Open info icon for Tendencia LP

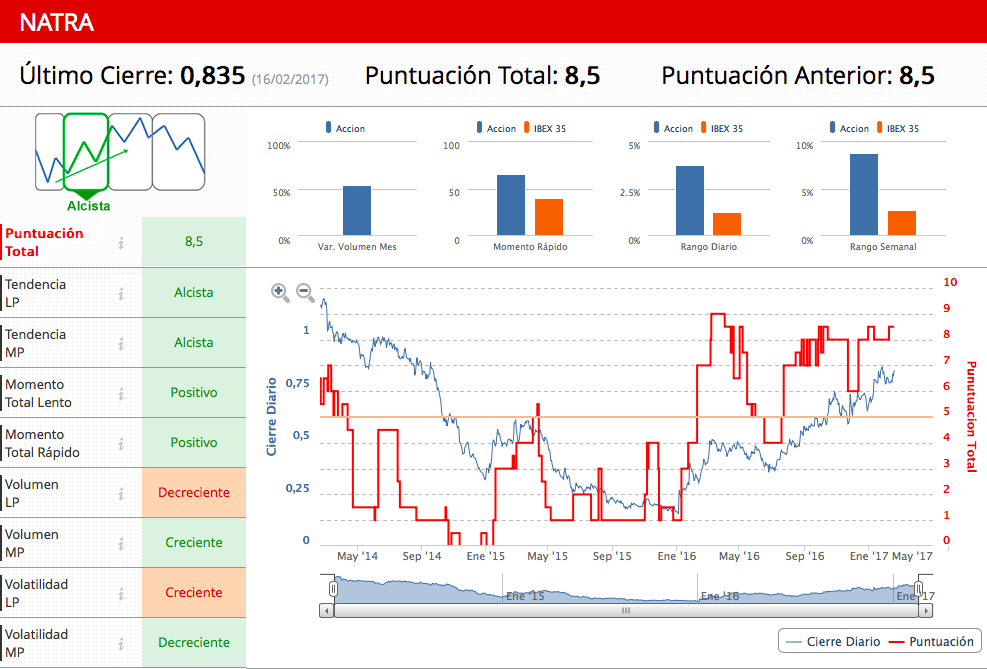point(121,293)
